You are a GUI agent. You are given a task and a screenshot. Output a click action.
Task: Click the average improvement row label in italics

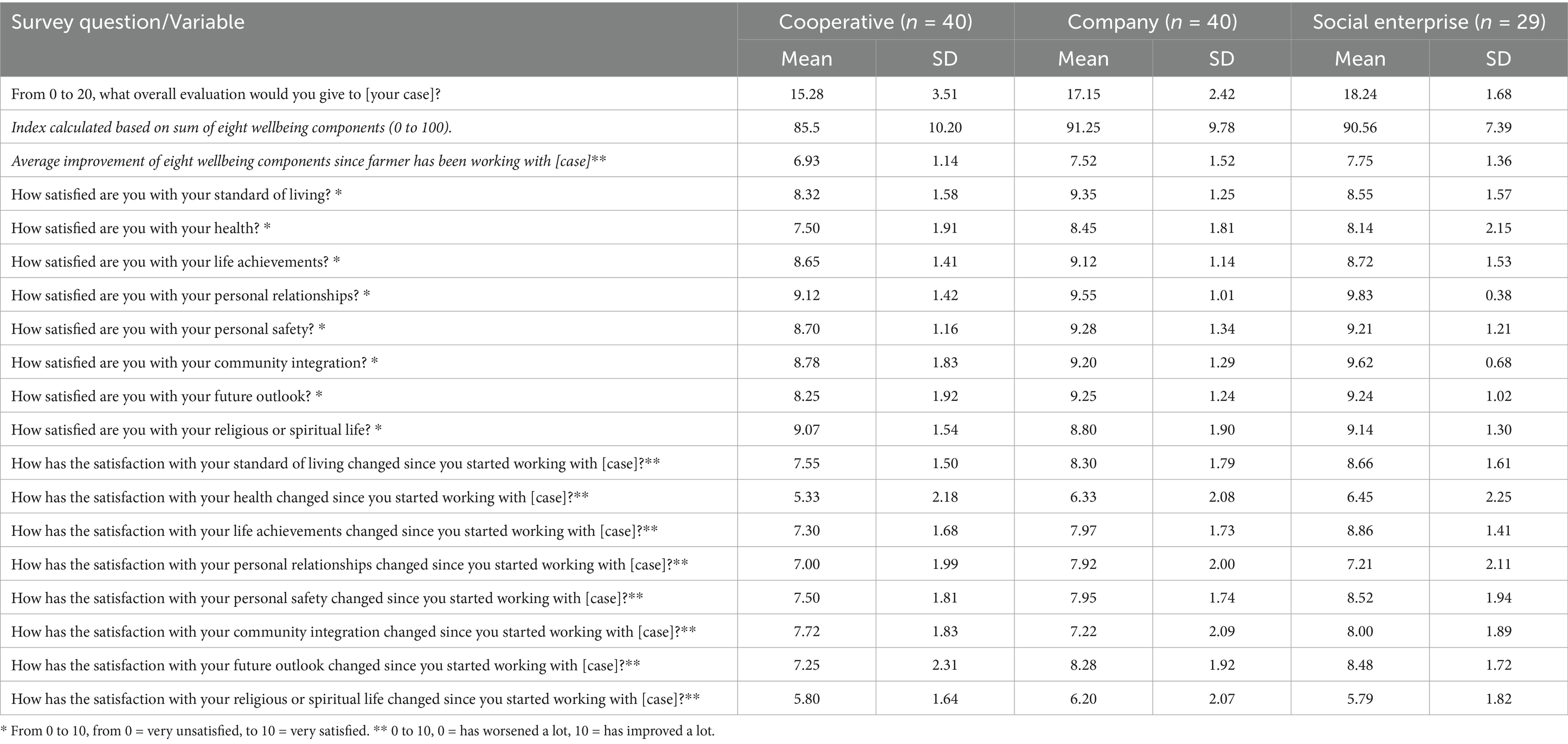308,161
